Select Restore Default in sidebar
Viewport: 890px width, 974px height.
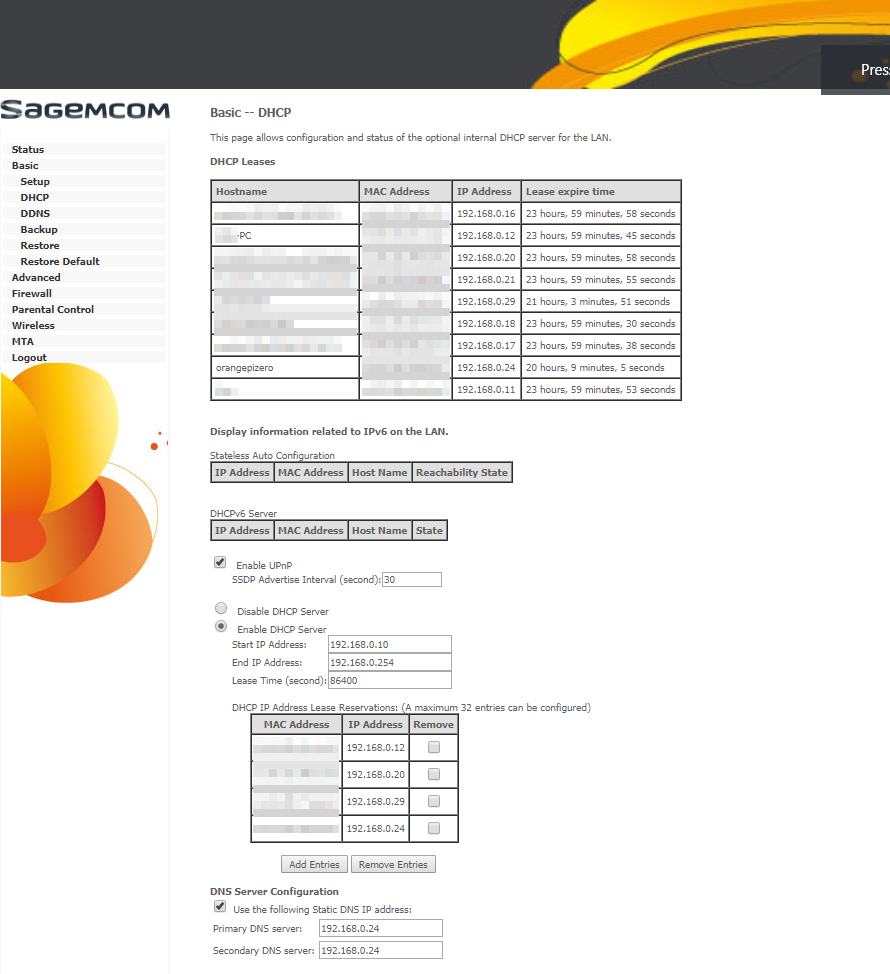[60, 262]
